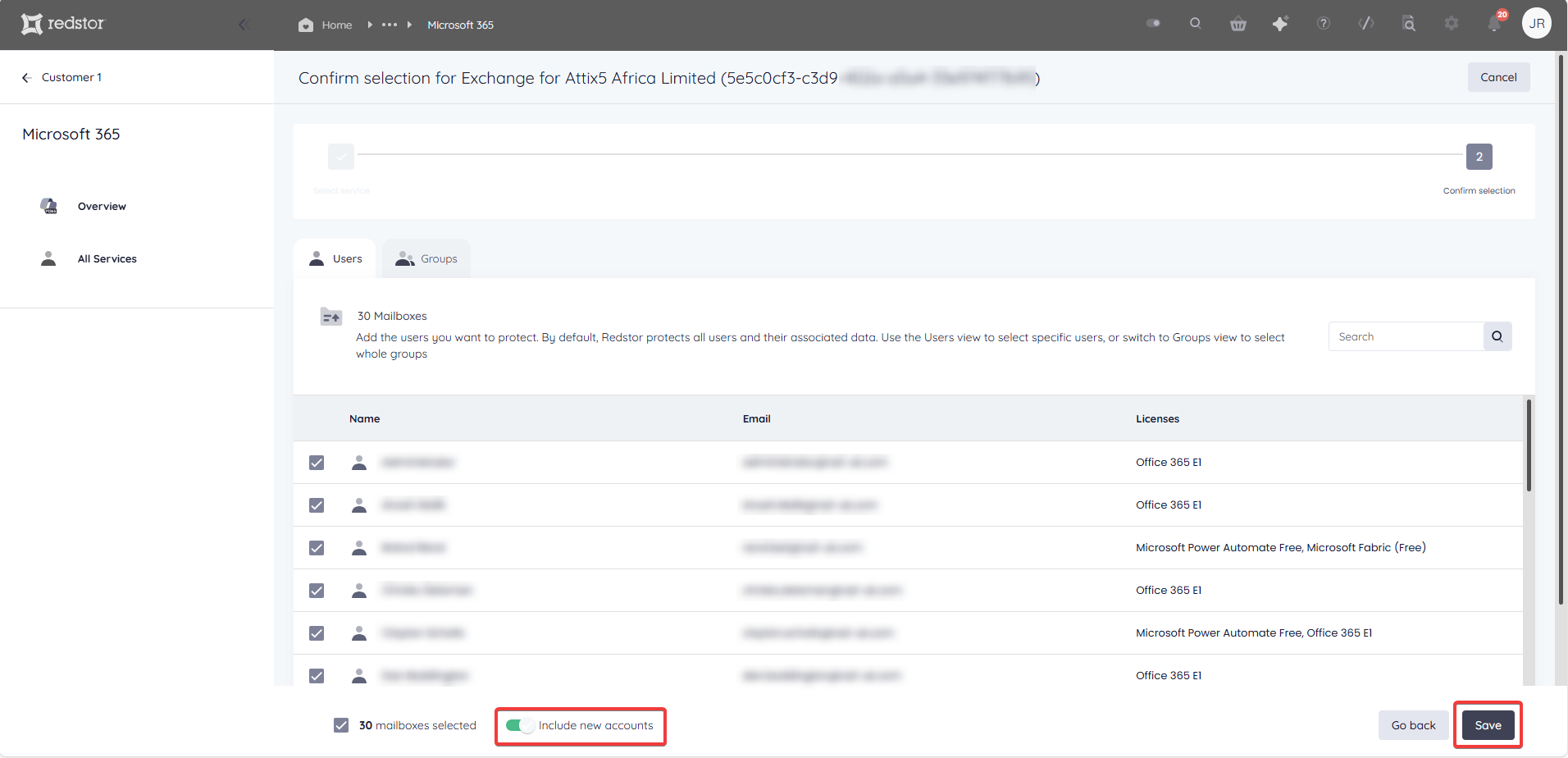Click the Overview cloud icon

click(x=49, y=206)
